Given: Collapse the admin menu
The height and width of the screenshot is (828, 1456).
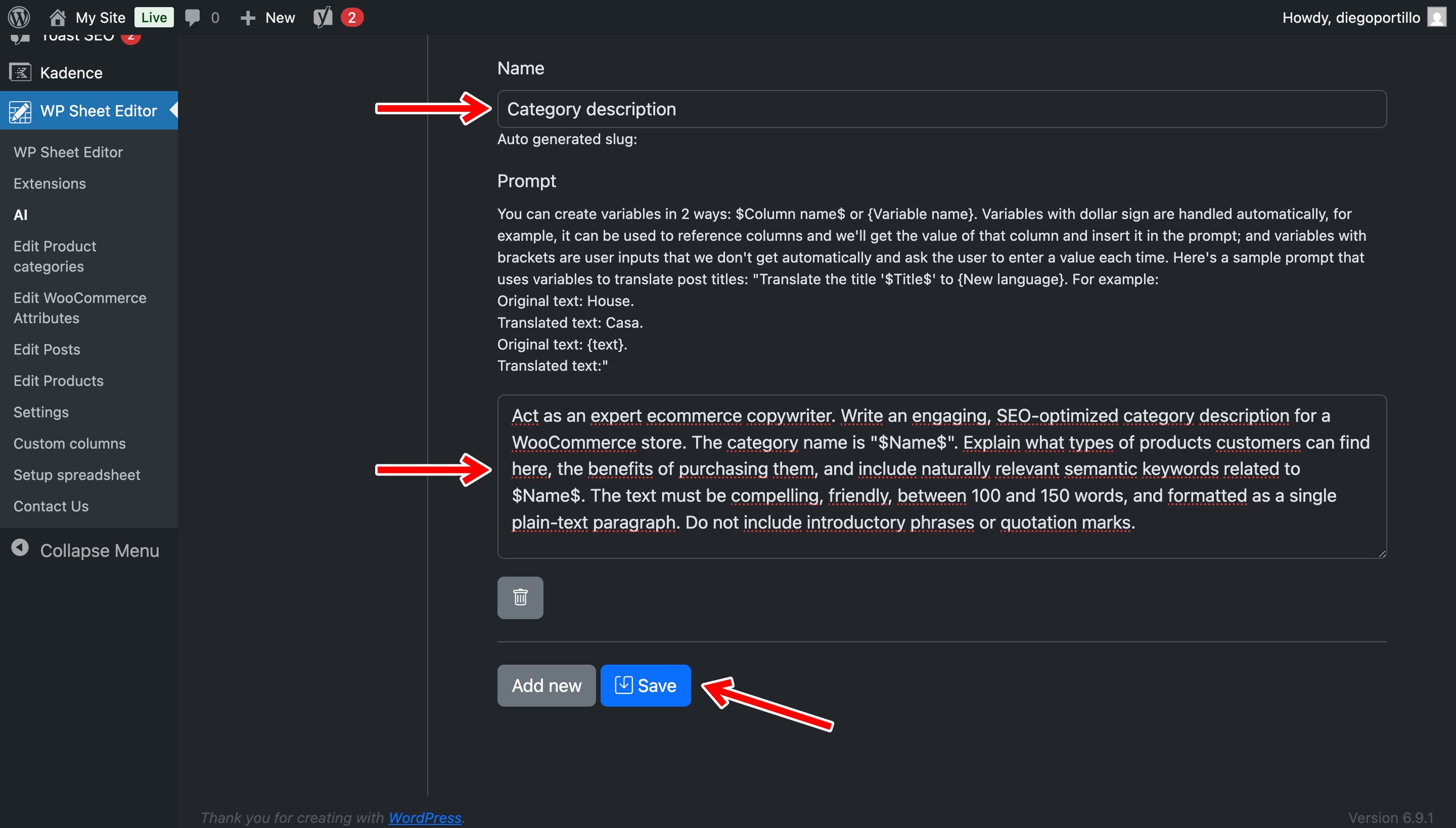Looking at the screenshot, I should (85, 550).
